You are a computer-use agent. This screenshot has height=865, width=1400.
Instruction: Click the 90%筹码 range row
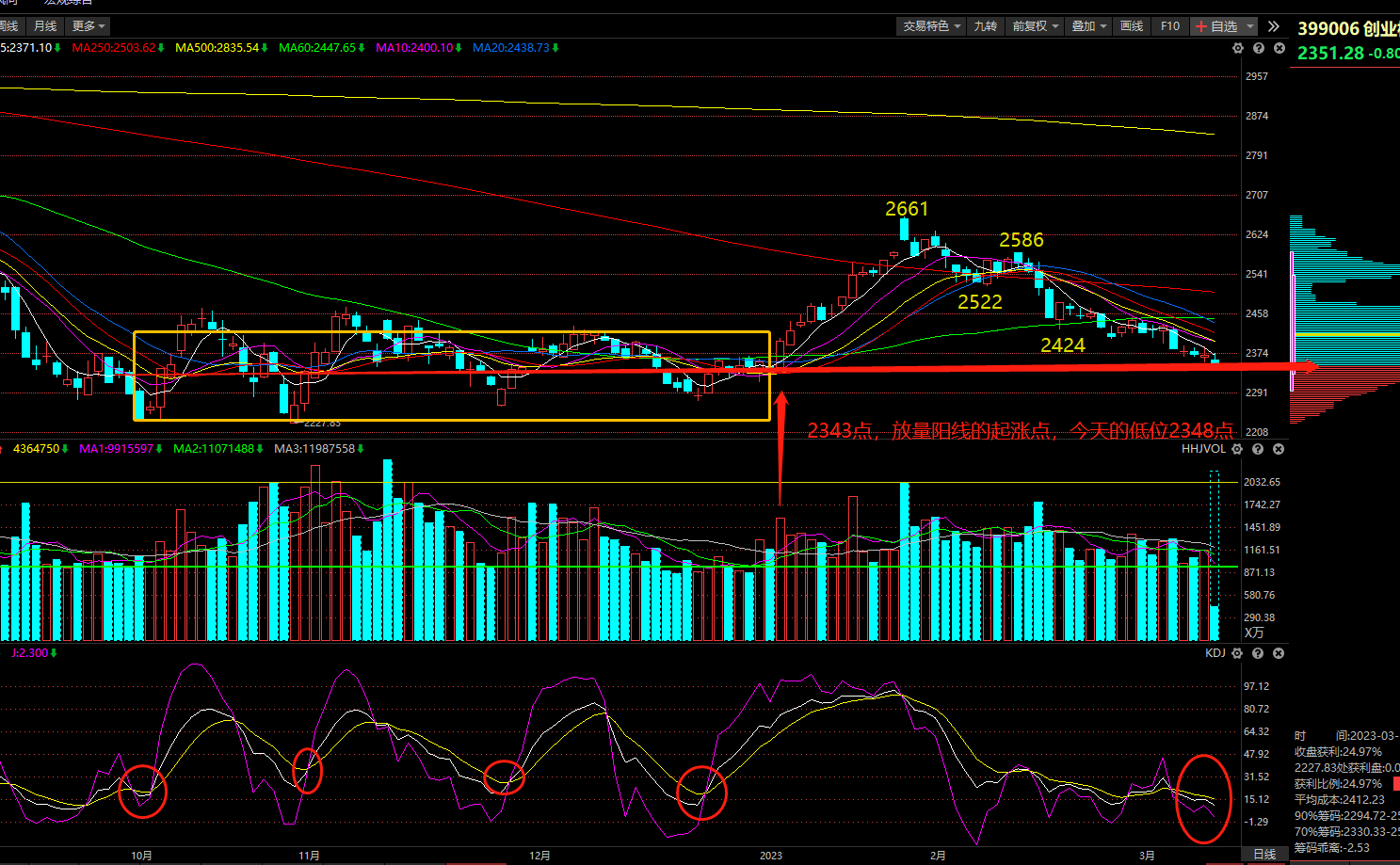(1346, 816)
